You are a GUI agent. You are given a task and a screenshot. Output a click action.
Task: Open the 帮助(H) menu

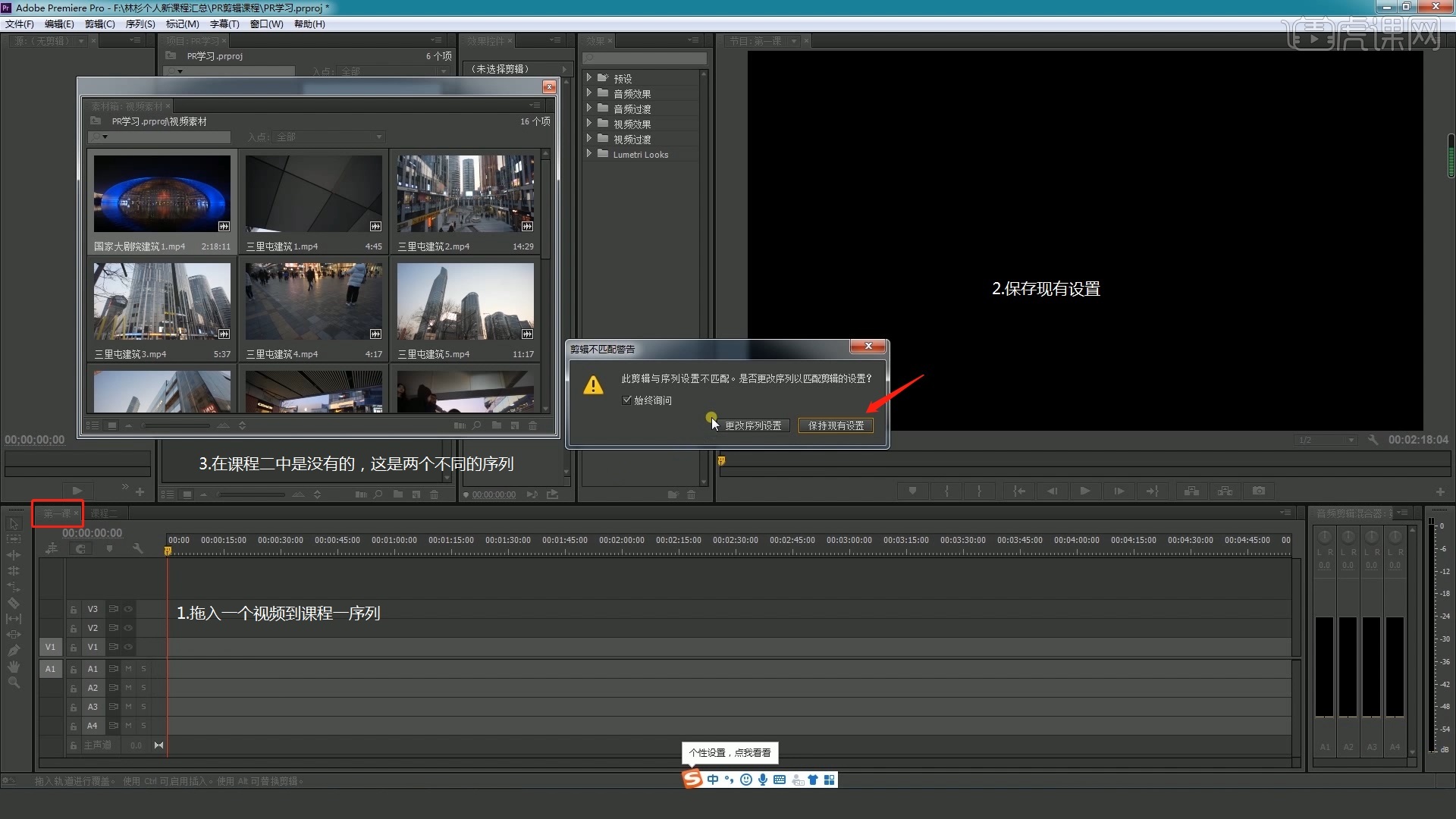point(309,24)
